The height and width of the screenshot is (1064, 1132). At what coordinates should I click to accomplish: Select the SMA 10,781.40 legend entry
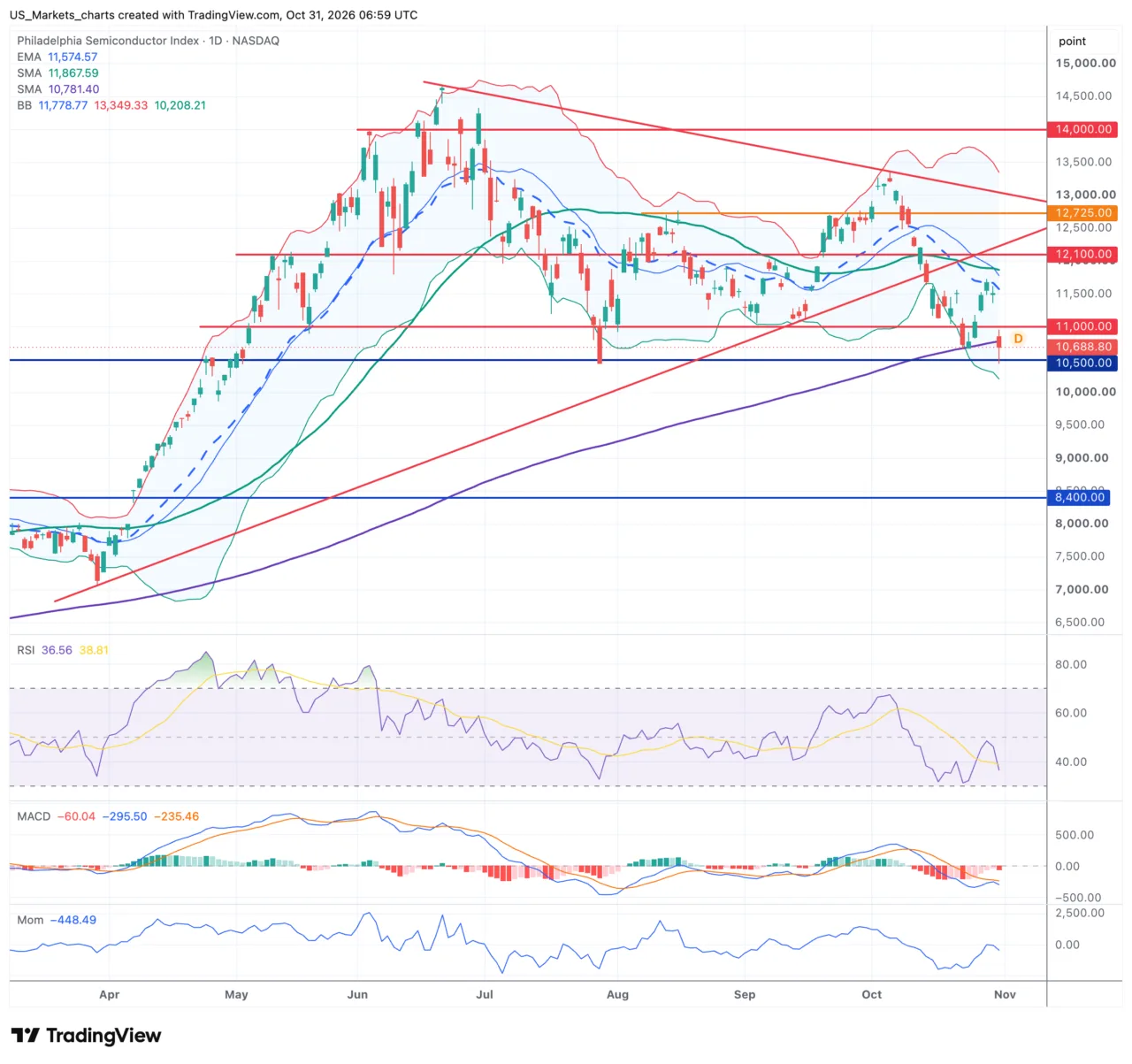coord(57,89)
